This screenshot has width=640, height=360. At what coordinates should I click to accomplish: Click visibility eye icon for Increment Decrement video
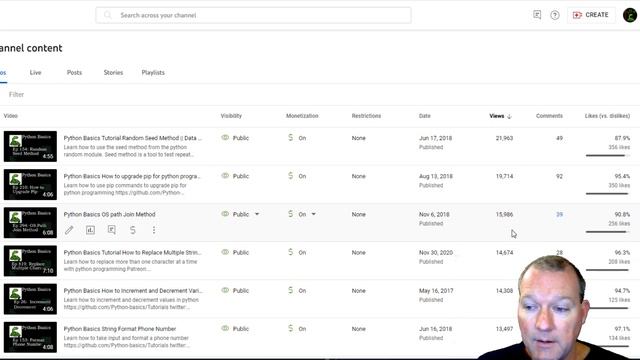[x=225, y=290]
